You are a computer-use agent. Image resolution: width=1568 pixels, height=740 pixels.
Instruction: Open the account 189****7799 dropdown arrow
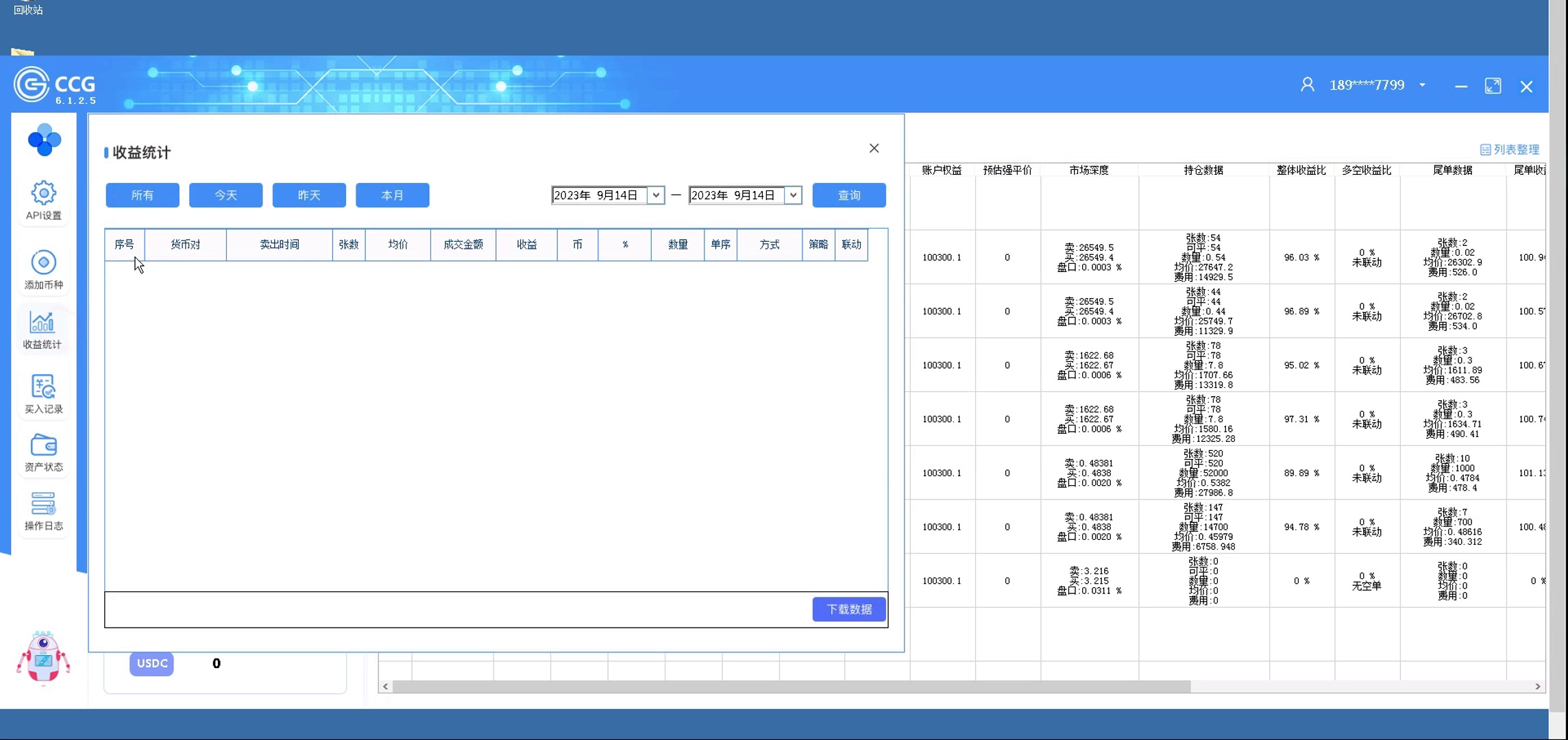coord(1423,85)
